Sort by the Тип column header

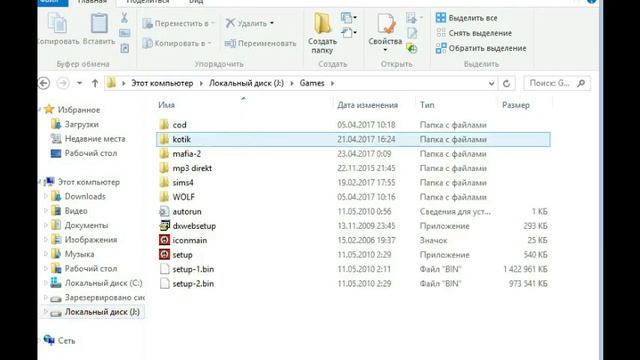coord(427,105)
